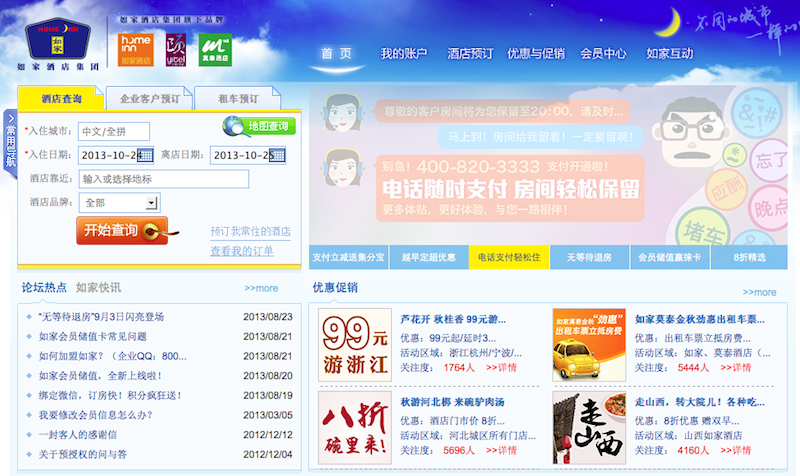Open the 酒店品牌 dropdown arrow
Viewport: 800px width, 476px height.
pos(151,203)
